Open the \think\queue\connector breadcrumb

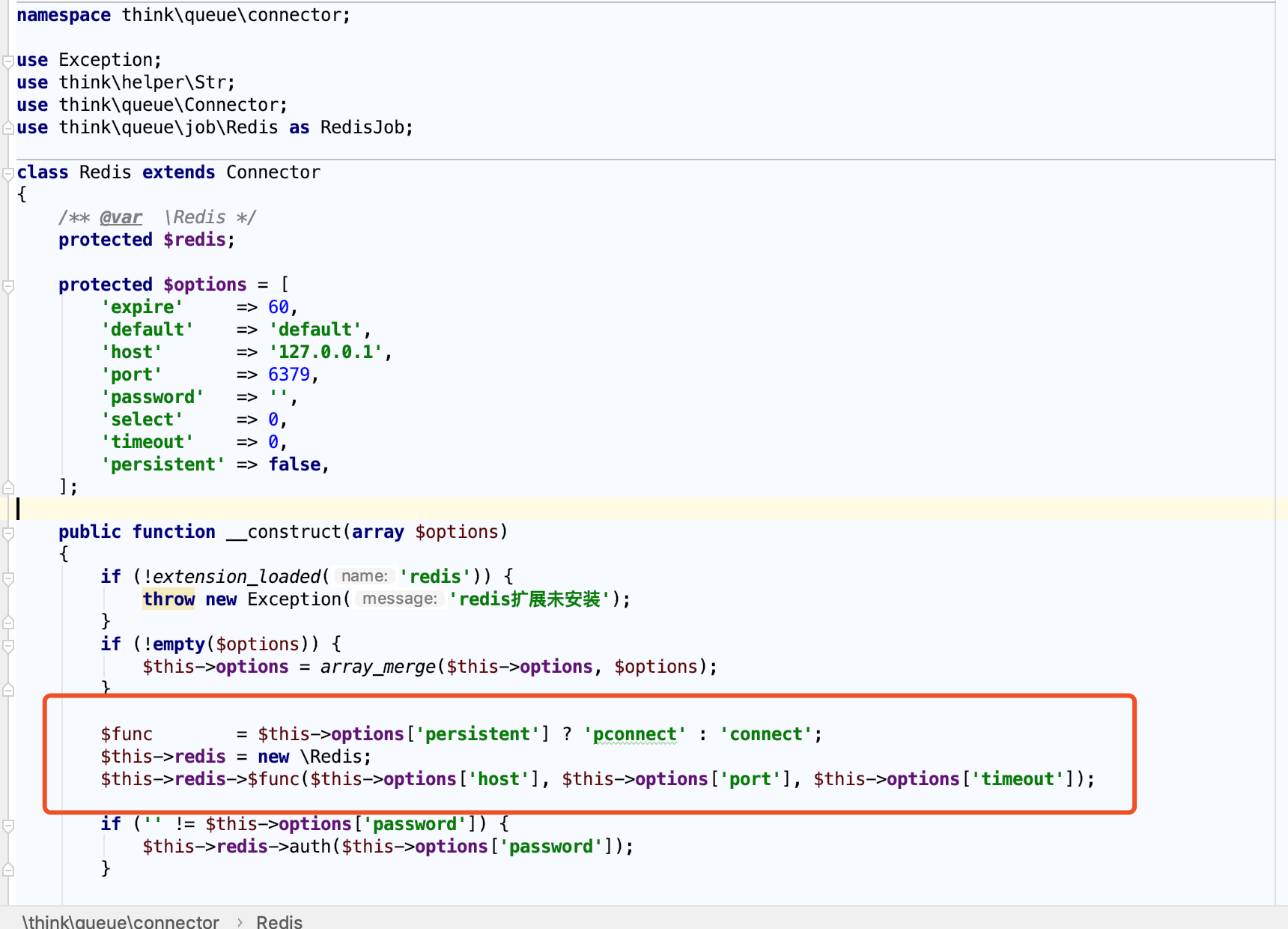[x=120, y=920]
